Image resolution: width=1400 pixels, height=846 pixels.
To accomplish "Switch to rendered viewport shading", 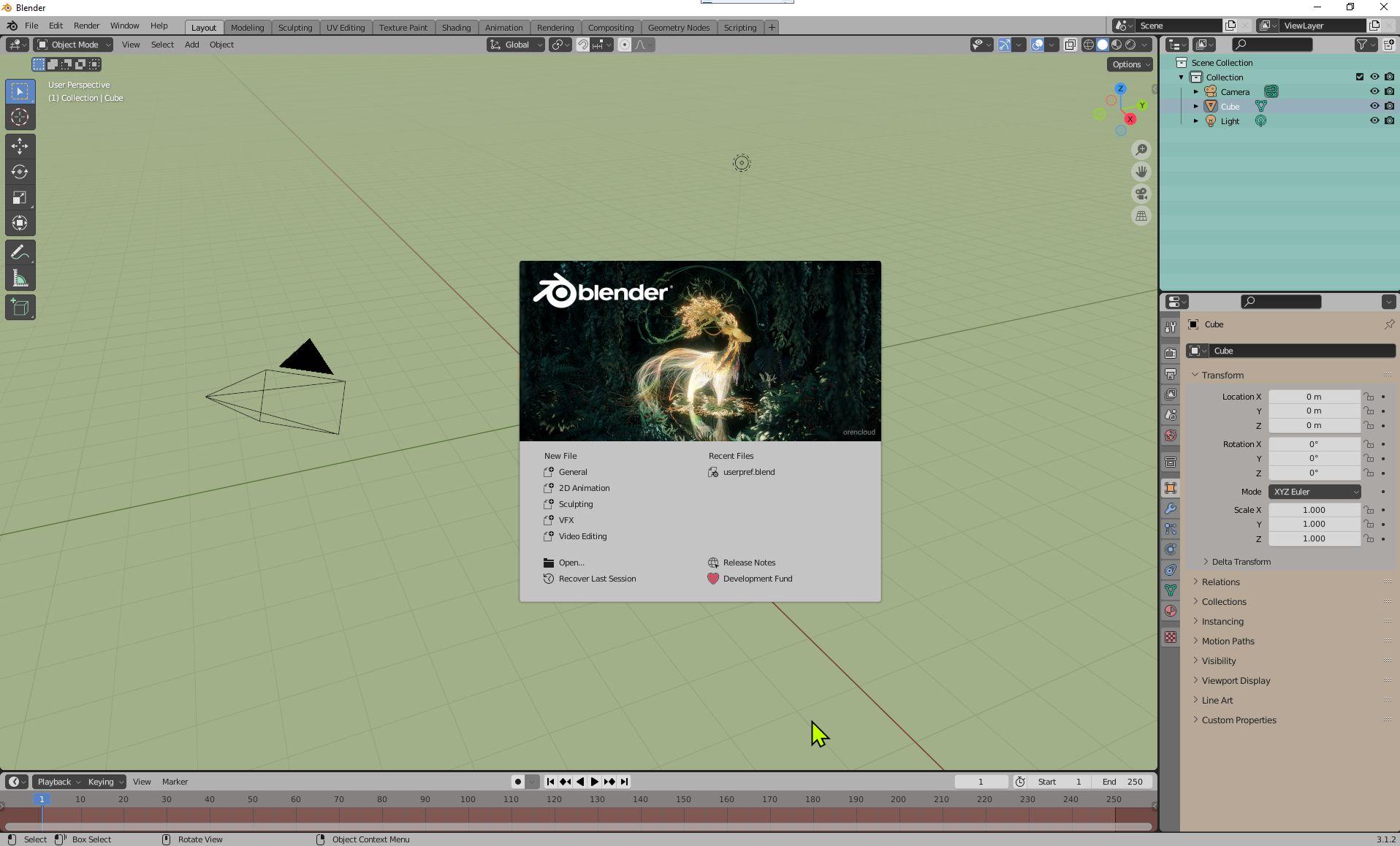I will [1130, 45].
